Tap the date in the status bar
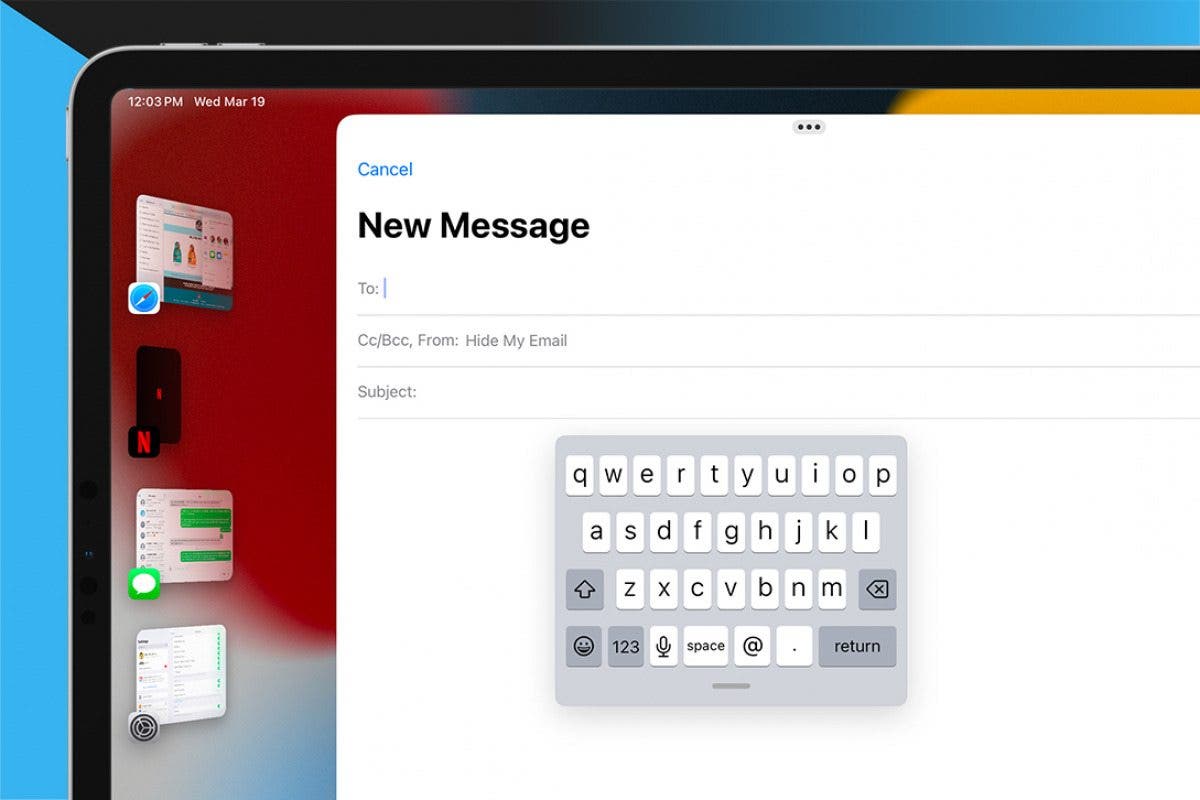The width and height of the screenshot is (1200, 800). [x=232, y=101]
